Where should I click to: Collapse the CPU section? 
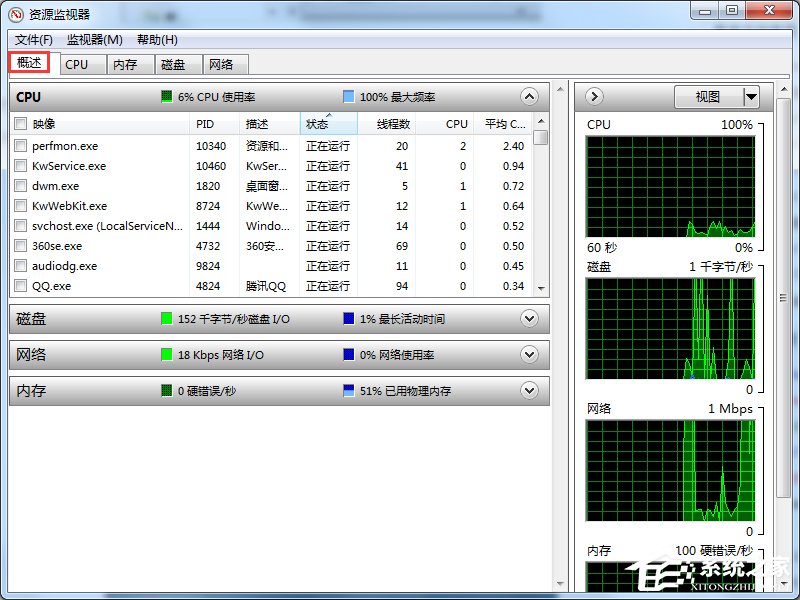click(529, 97)
